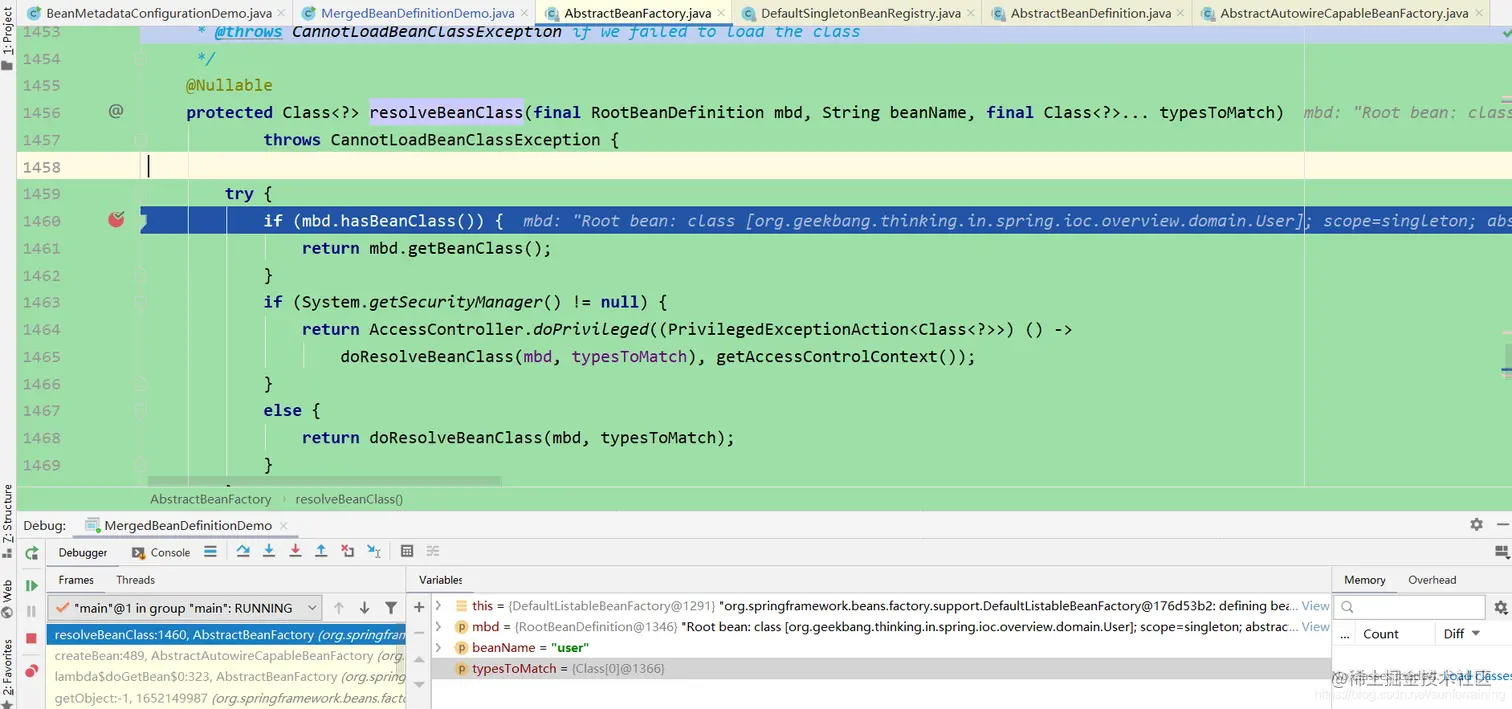Toggle code fold at line 1463
The height and width of the screenshot is (709, 1512).
click(141, 301)
